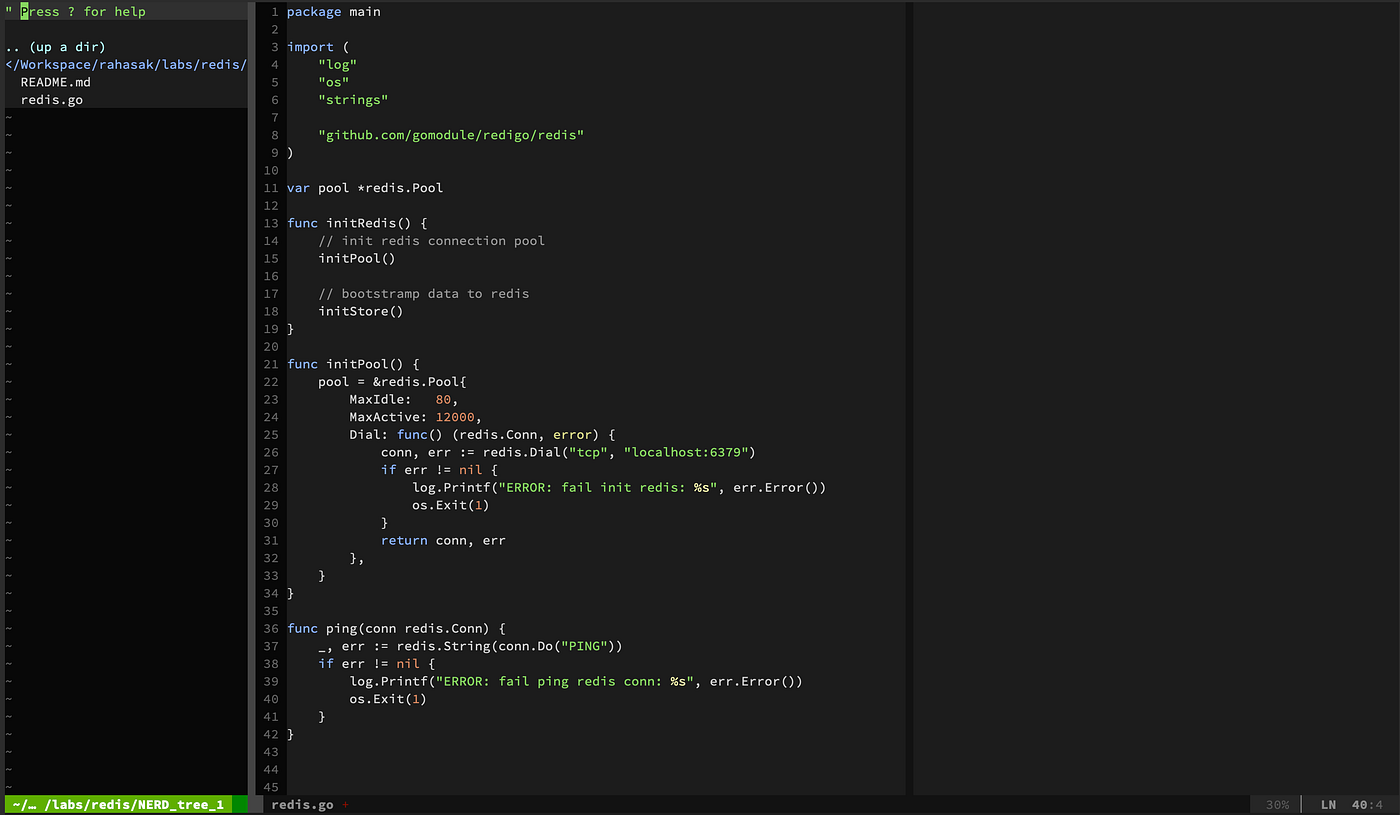
Task: Open README.md from the NERDTree sidebar
Action: [x=55, y=81]
